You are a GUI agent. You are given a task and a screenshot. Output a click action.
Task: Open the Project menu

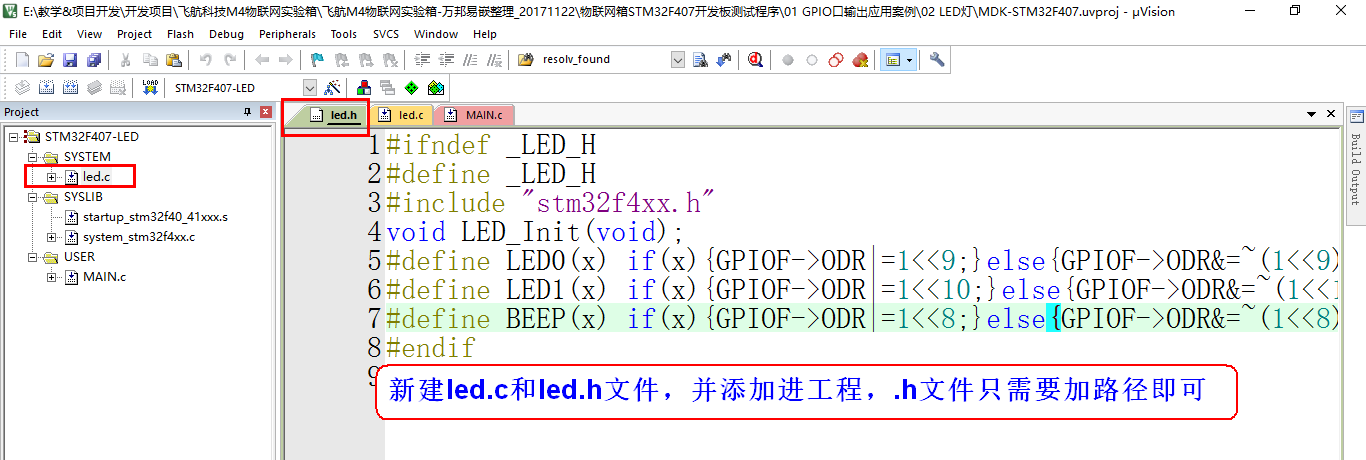click(x=134, y=34)
